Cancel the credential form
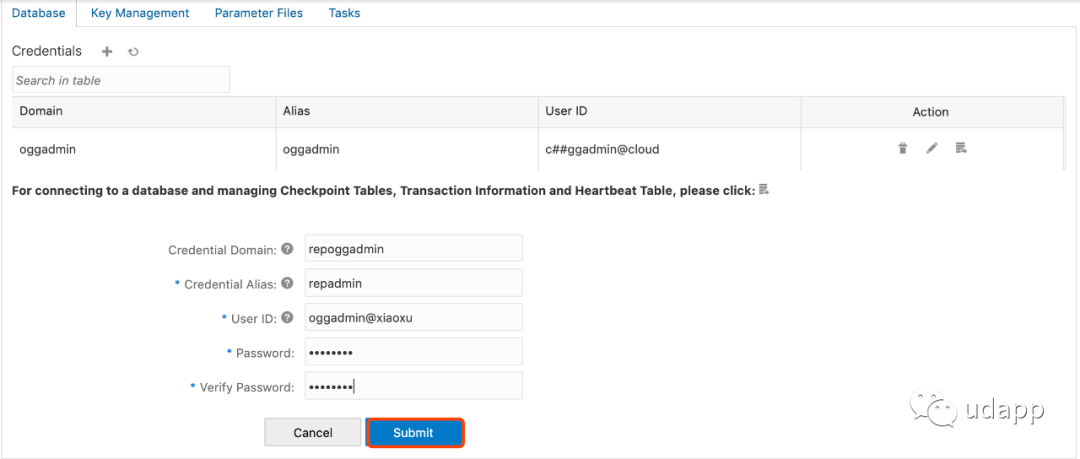Screen dimensions: 1080x459 313,433
